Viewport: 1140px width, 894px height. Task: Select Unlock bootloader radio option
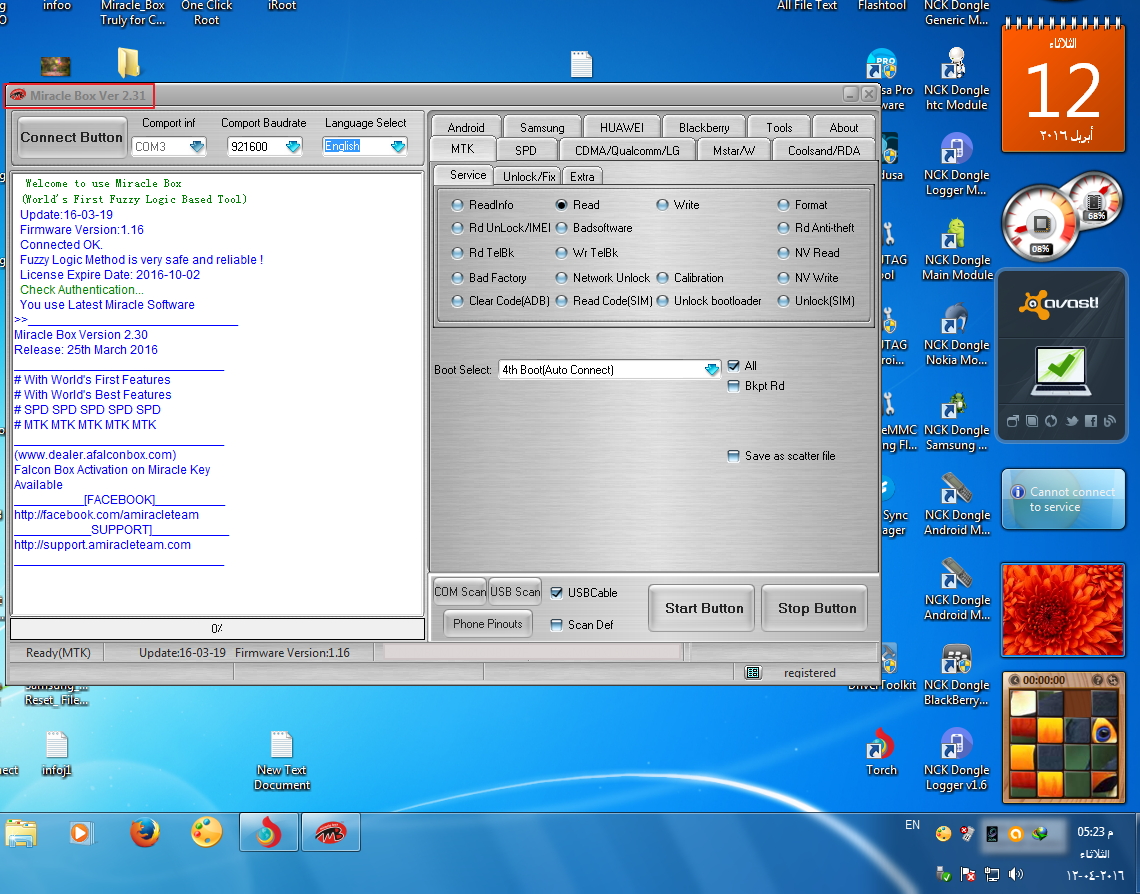(662, 301)
